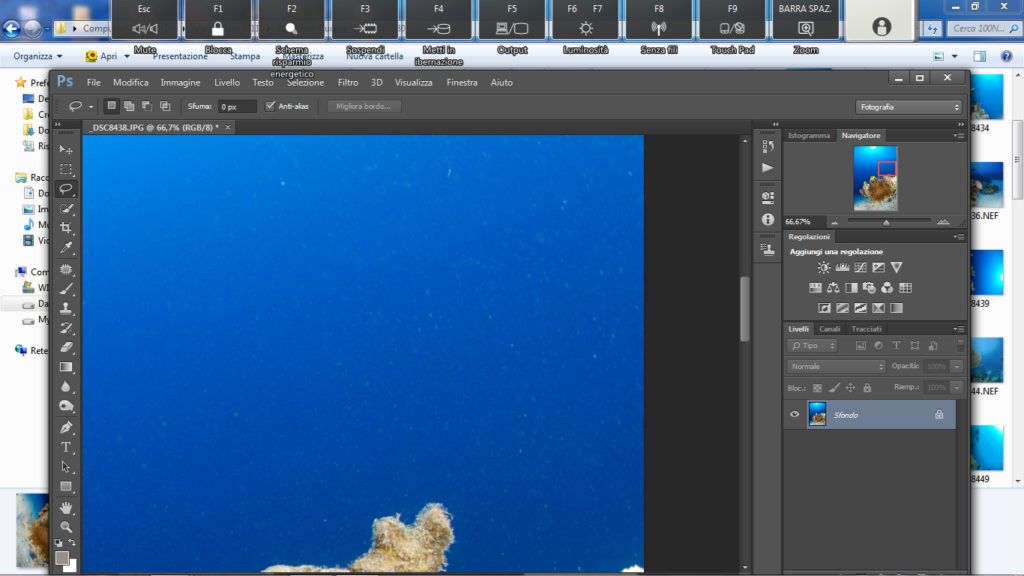Activate the Horizontal Type tool
This screenshot has height=576, width=1024.
click(66, 447)
